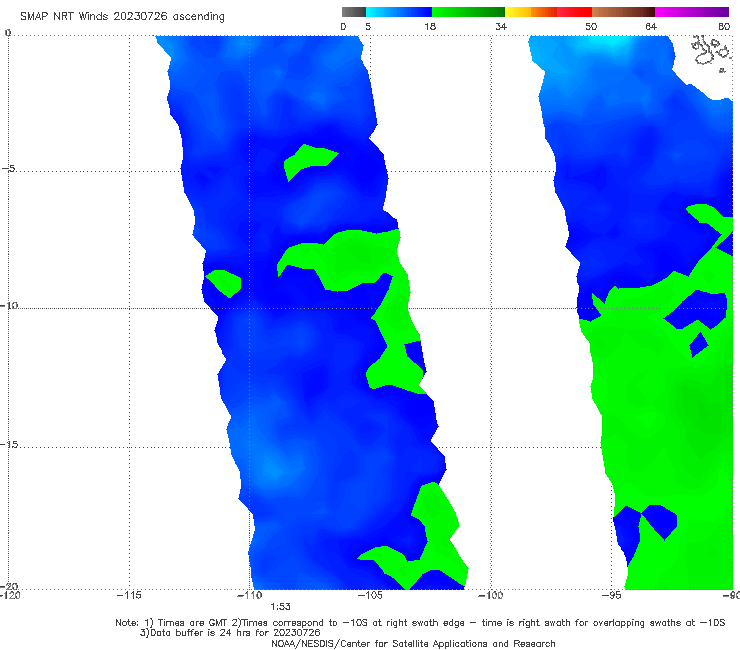
Task: Click the NOAA/NESDIS Center for Satellite Applications credit
Action: [413, 643]
